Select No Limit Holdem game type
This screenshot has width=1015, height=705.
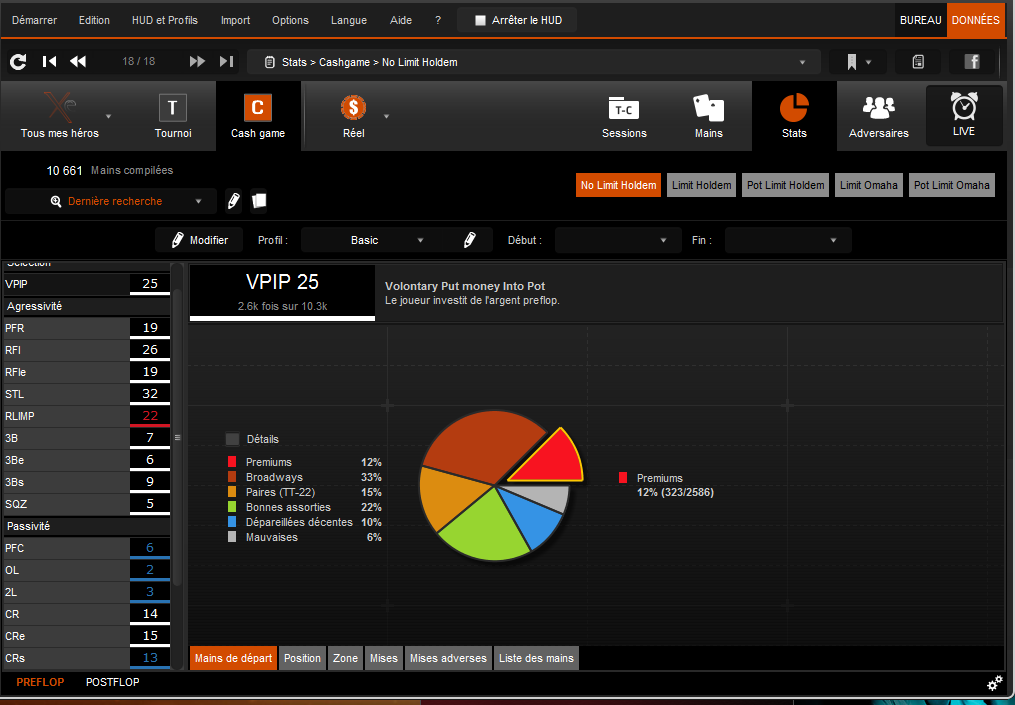coord(618,185)
